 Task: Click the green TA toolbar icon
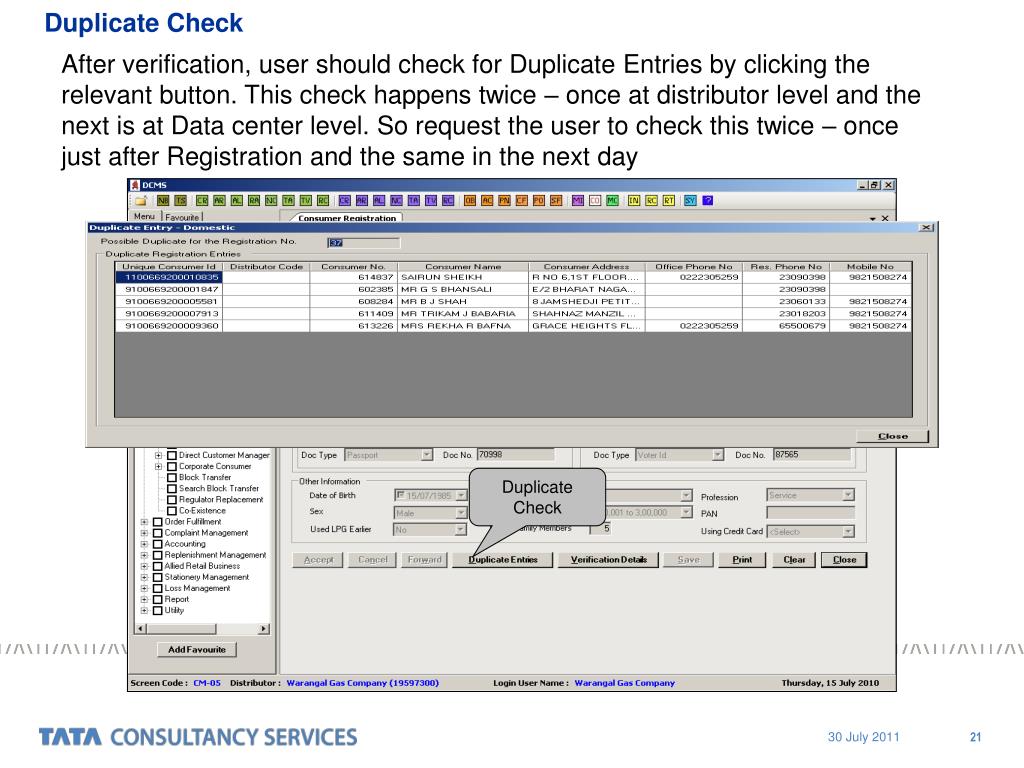pyautogui.click(x=288, y=200)
